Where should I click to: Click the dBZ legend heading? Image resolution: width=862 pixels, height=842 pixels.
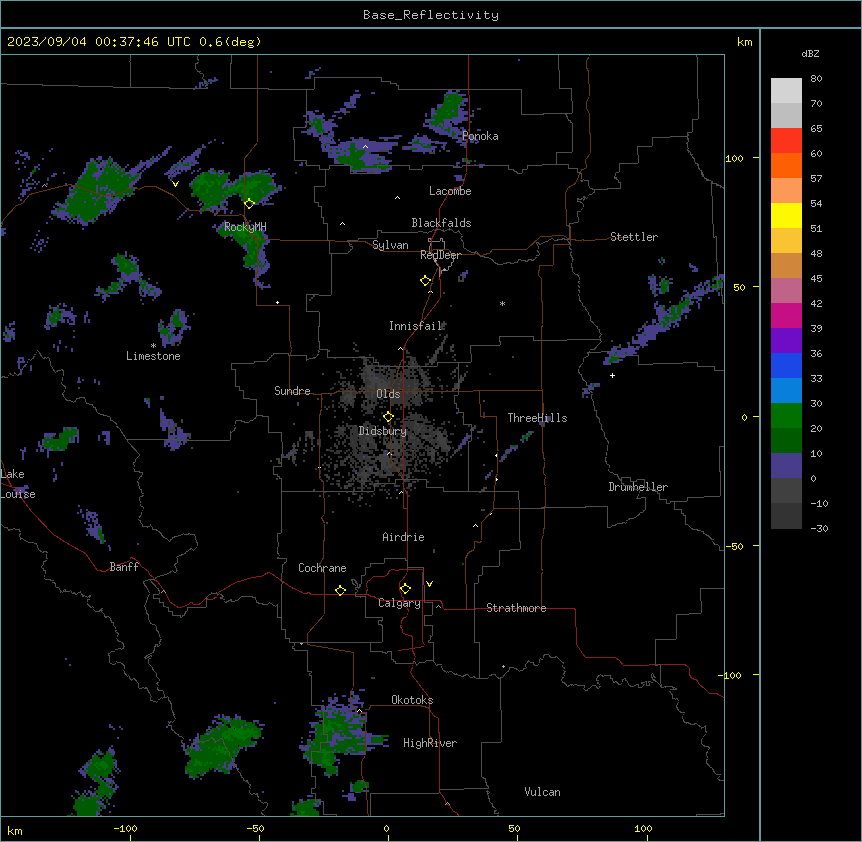click(810, 53)
